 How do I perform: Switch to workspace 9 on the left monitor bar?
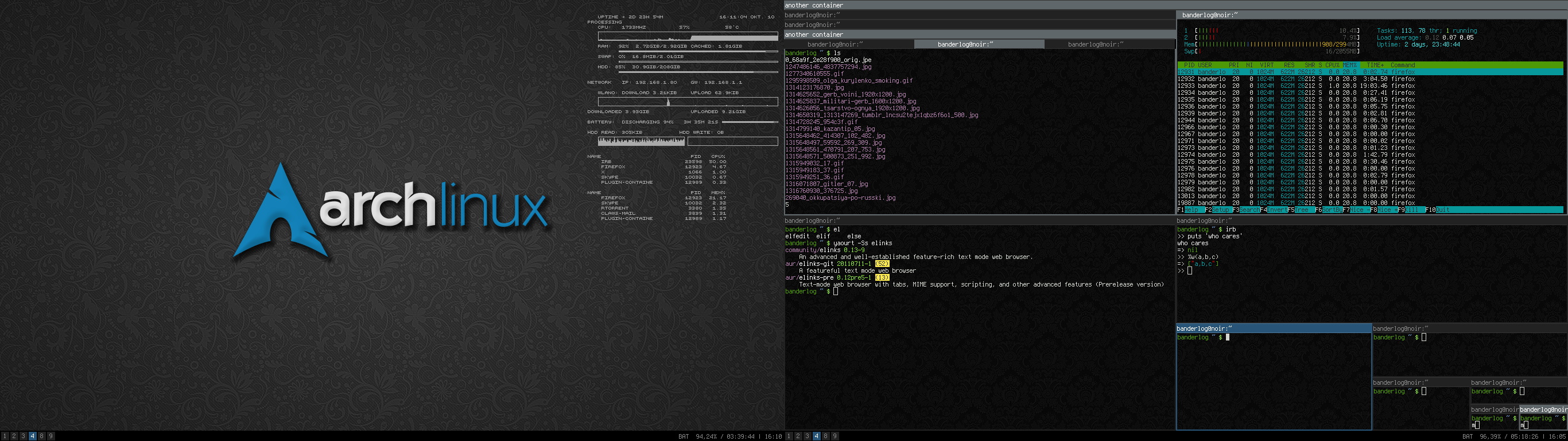pos(51,436)
